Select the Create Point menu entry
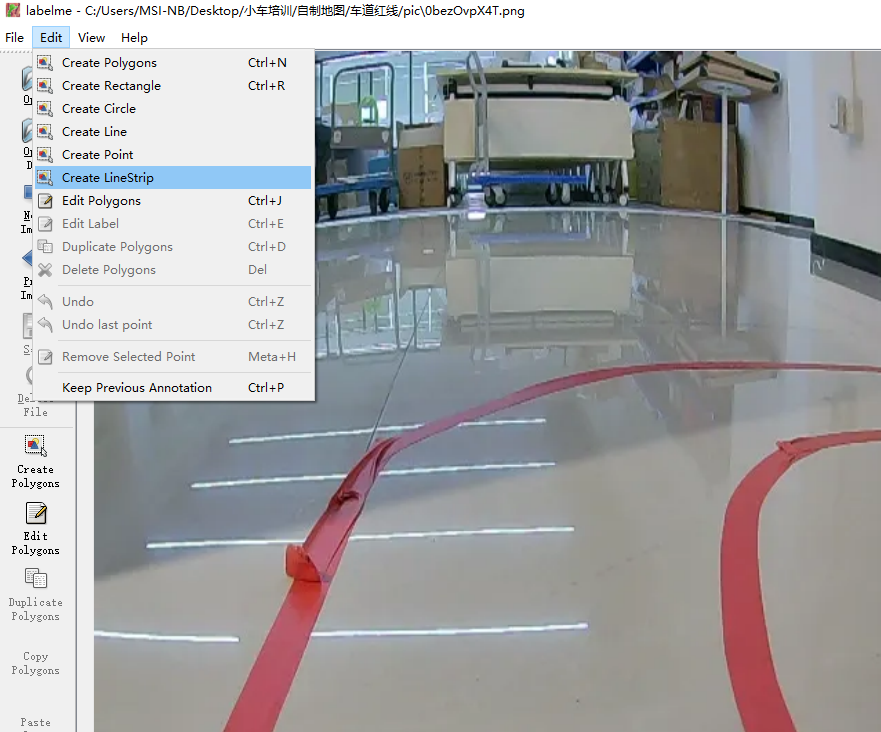 (97, 155)
